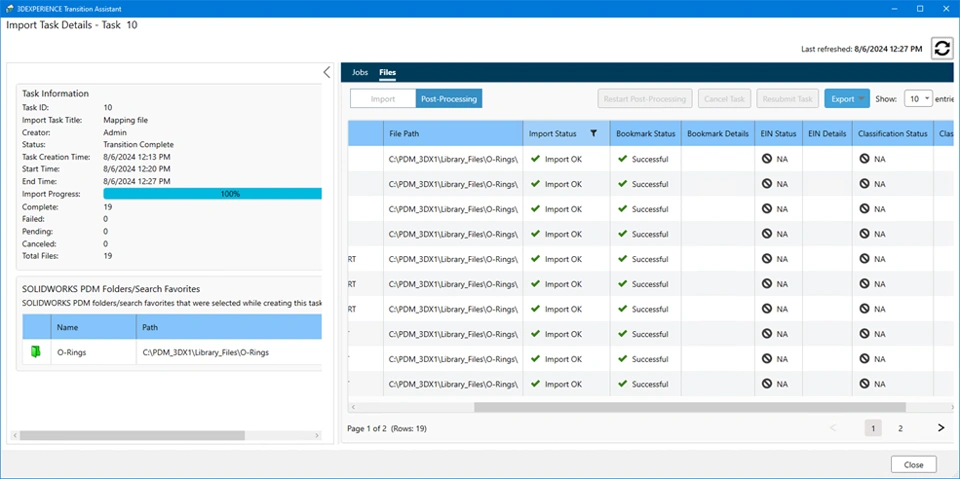This screenshot has height=479, width=960.
Task: Click the Close button
Action: click(913, 464)
